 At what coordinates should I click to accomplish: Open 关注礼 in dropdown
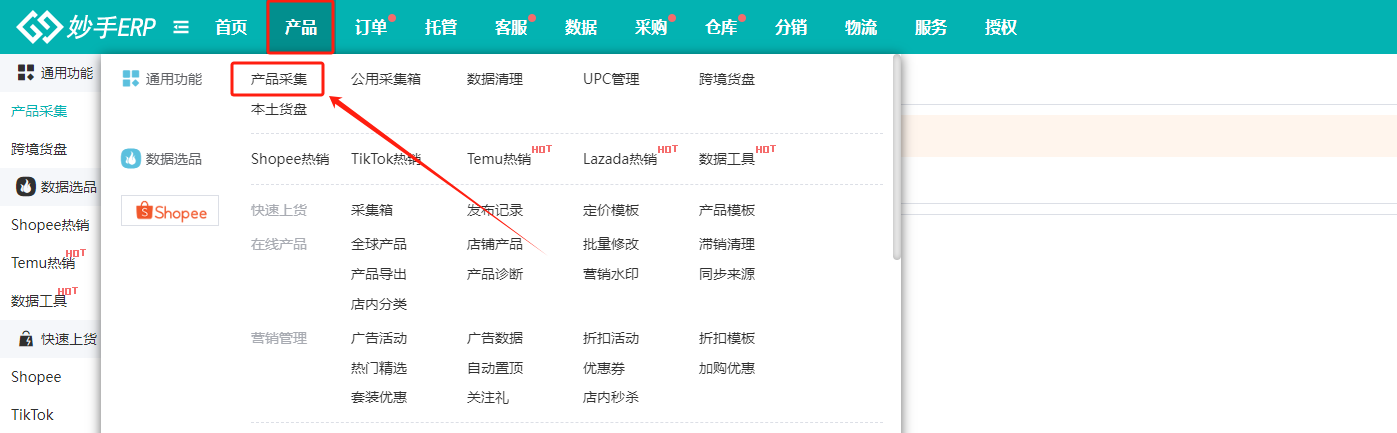click(488, 397)
